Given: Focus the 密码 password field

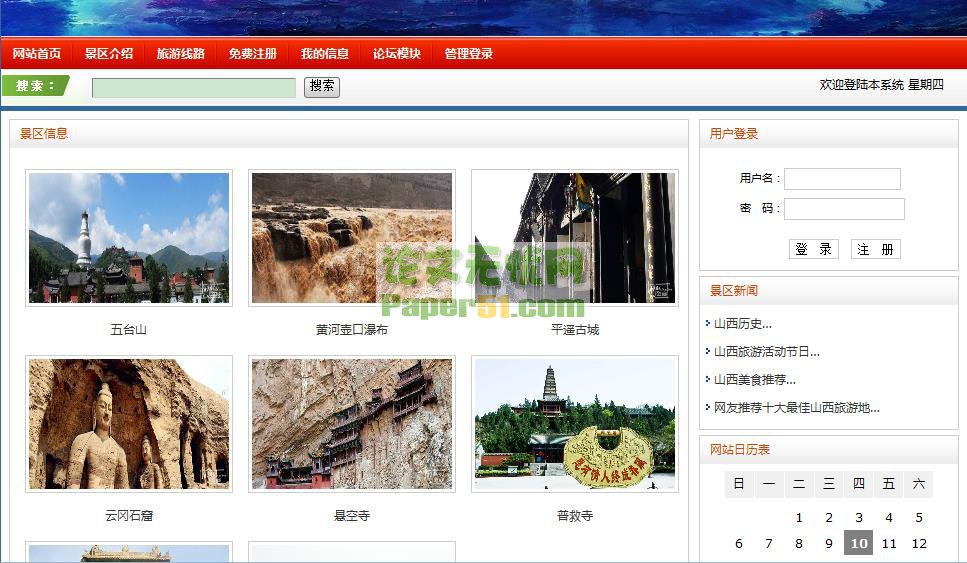Looking at the screenshot, I should coord(844,209).
